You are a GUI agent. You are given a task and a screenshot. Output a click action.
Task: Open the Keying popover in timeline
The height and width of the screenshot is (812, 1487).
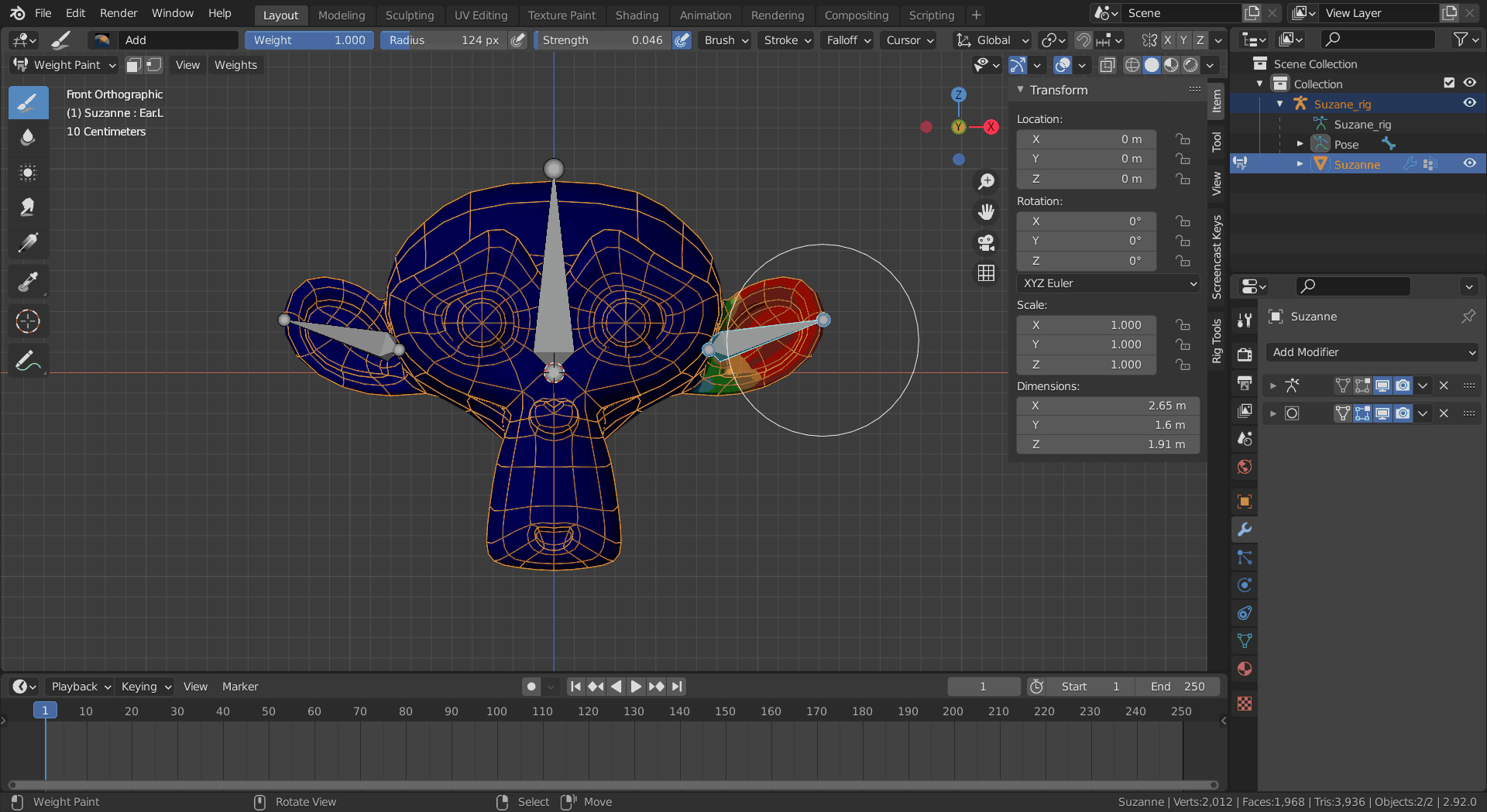point(146,687)
